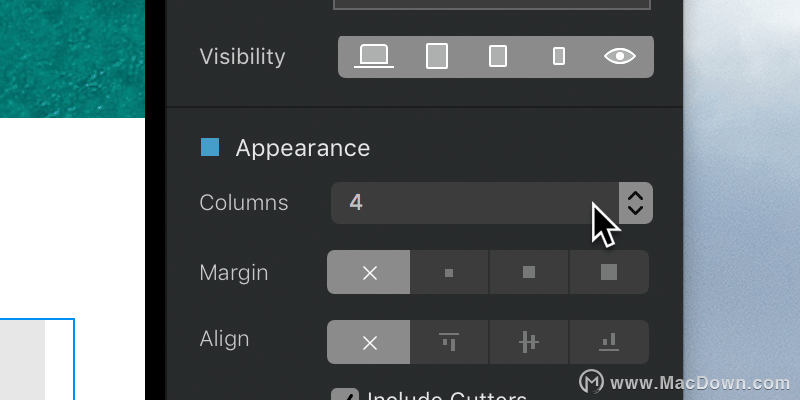Set Margin to none (X)
This screenshot has width=800, height=400.
tap(368, 272)
